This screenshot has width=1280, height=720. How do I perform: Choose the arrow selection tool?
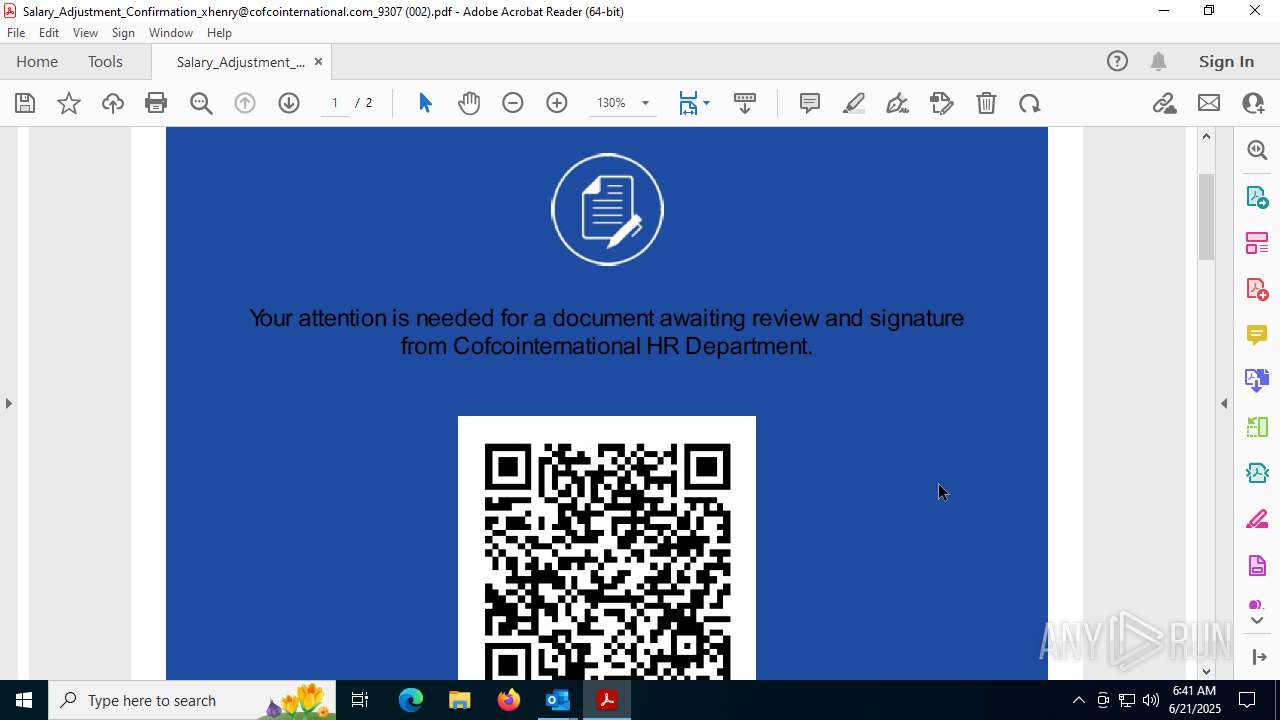425,103
